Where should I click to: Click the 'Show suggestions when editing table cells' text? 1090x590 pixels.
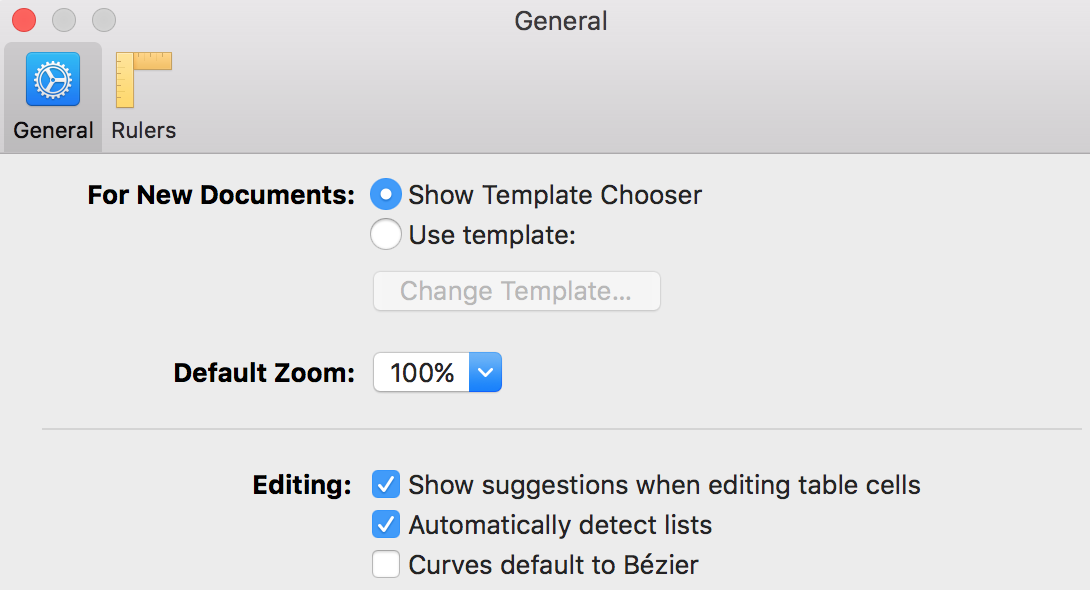(x=664, y=486)
